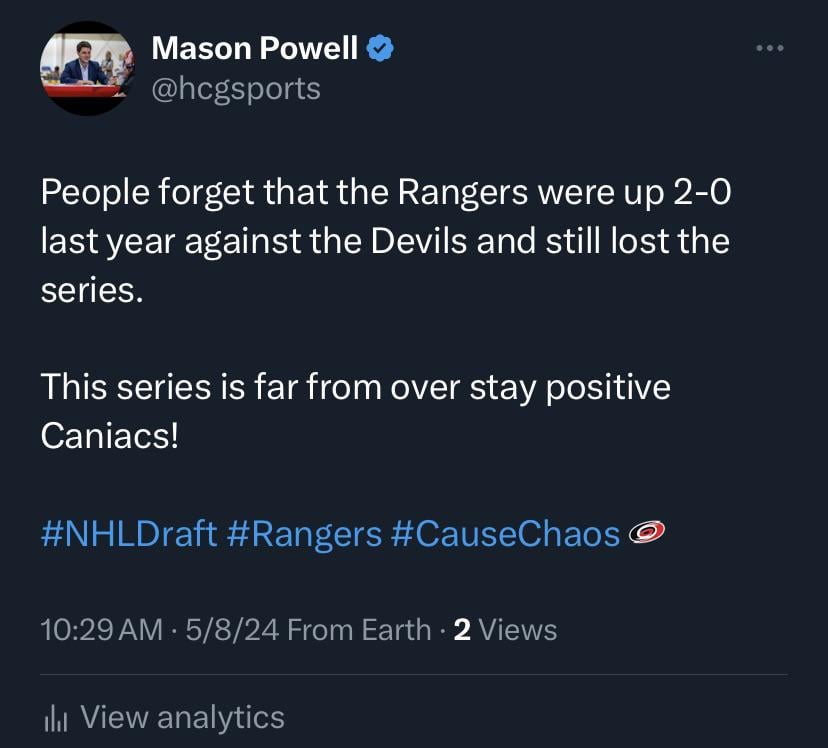This screenshot has width=828, height=748.
Task: Click the blue verified badge
Action: tap(381, 47)
